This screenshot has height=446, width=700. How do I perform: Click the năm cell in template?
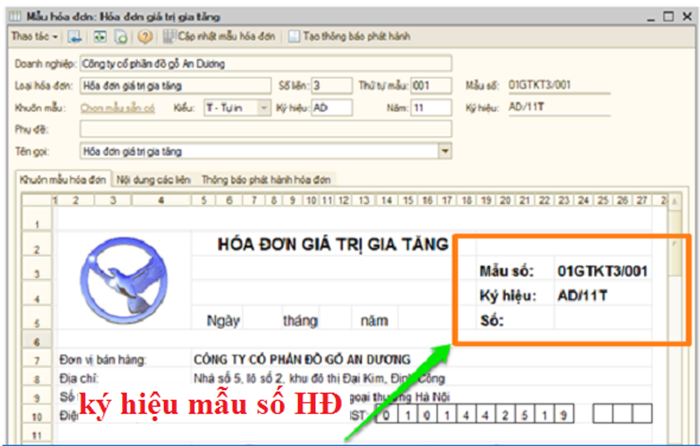click(x=374, y=321)
